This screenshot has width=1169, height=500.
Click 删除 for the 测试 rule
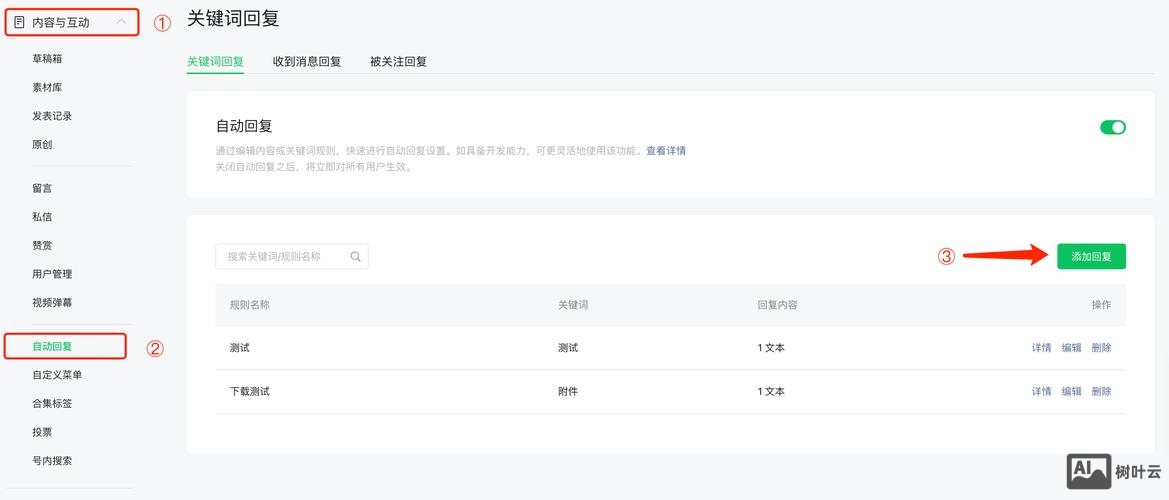coord(1101,348)
